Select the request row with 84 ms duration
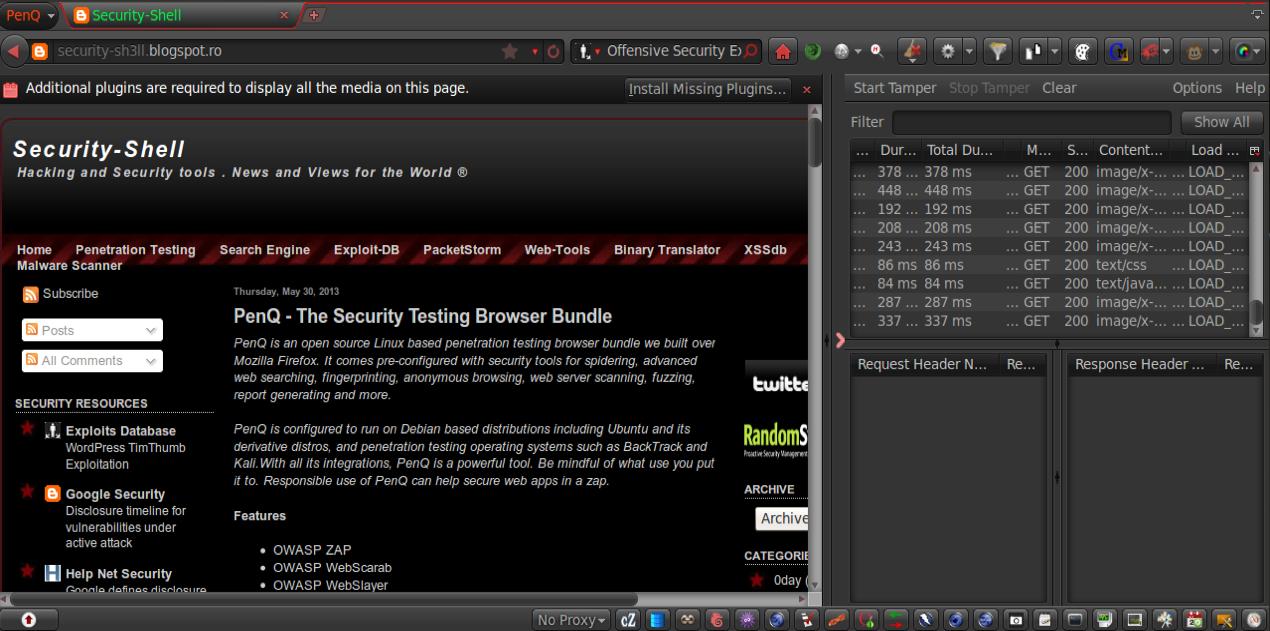The height and width of the screenshot is (631, 1270). tap(1049, 284)
